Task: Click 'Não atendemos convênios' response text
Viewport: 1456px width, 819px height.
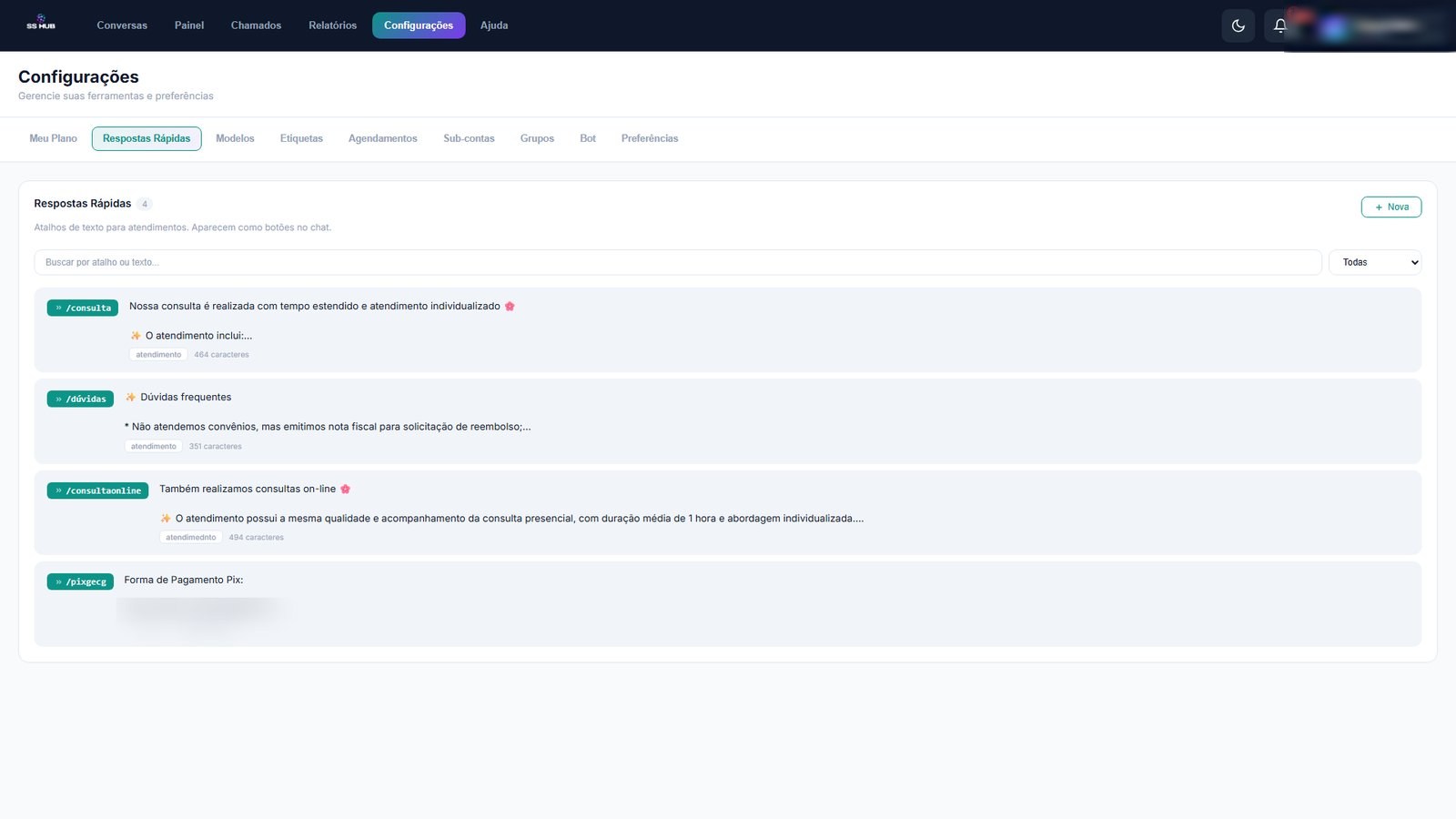Action: click(x=328, y=427)
